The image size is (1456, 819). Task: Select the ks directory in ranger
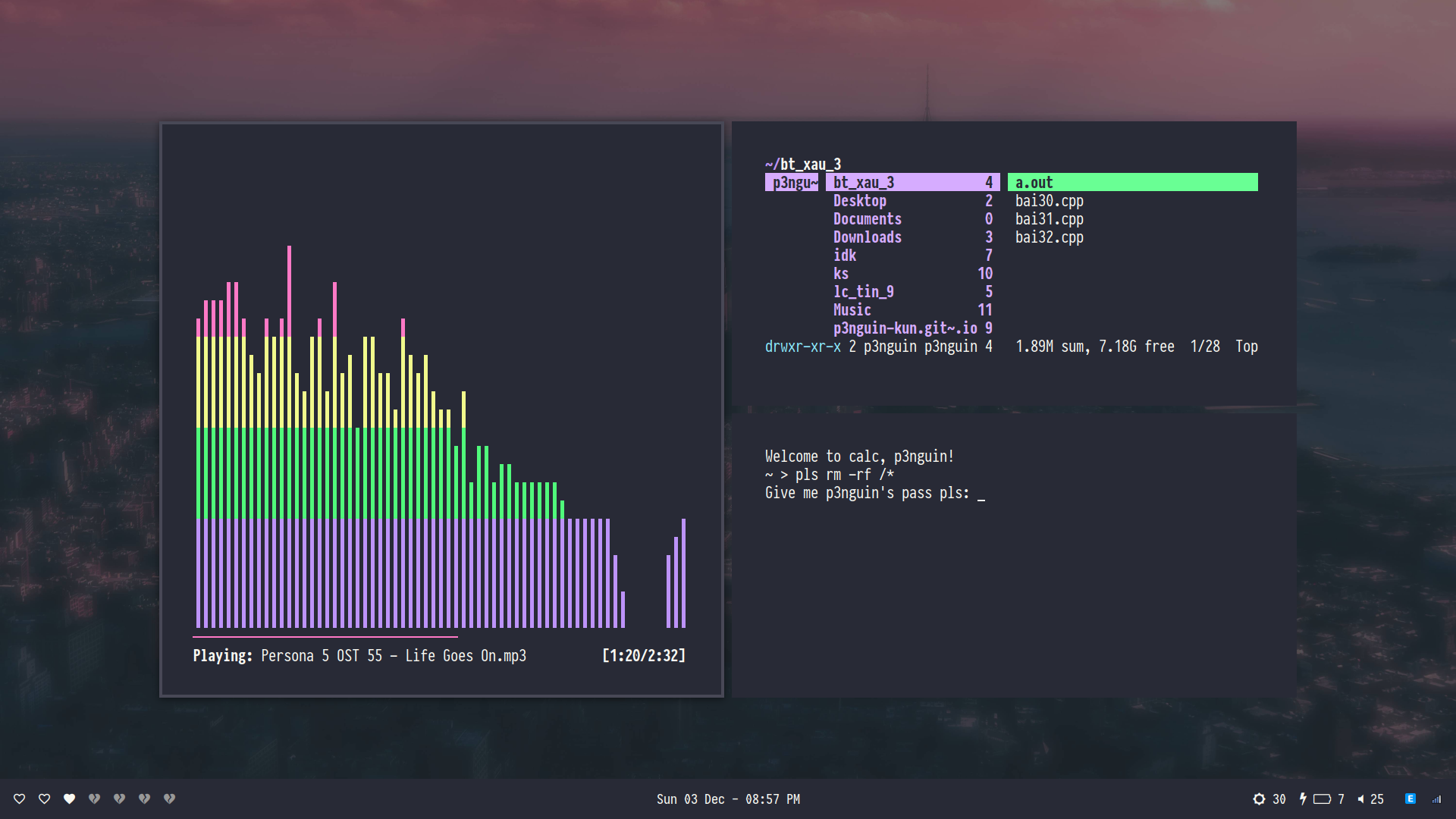coord(913,273)
